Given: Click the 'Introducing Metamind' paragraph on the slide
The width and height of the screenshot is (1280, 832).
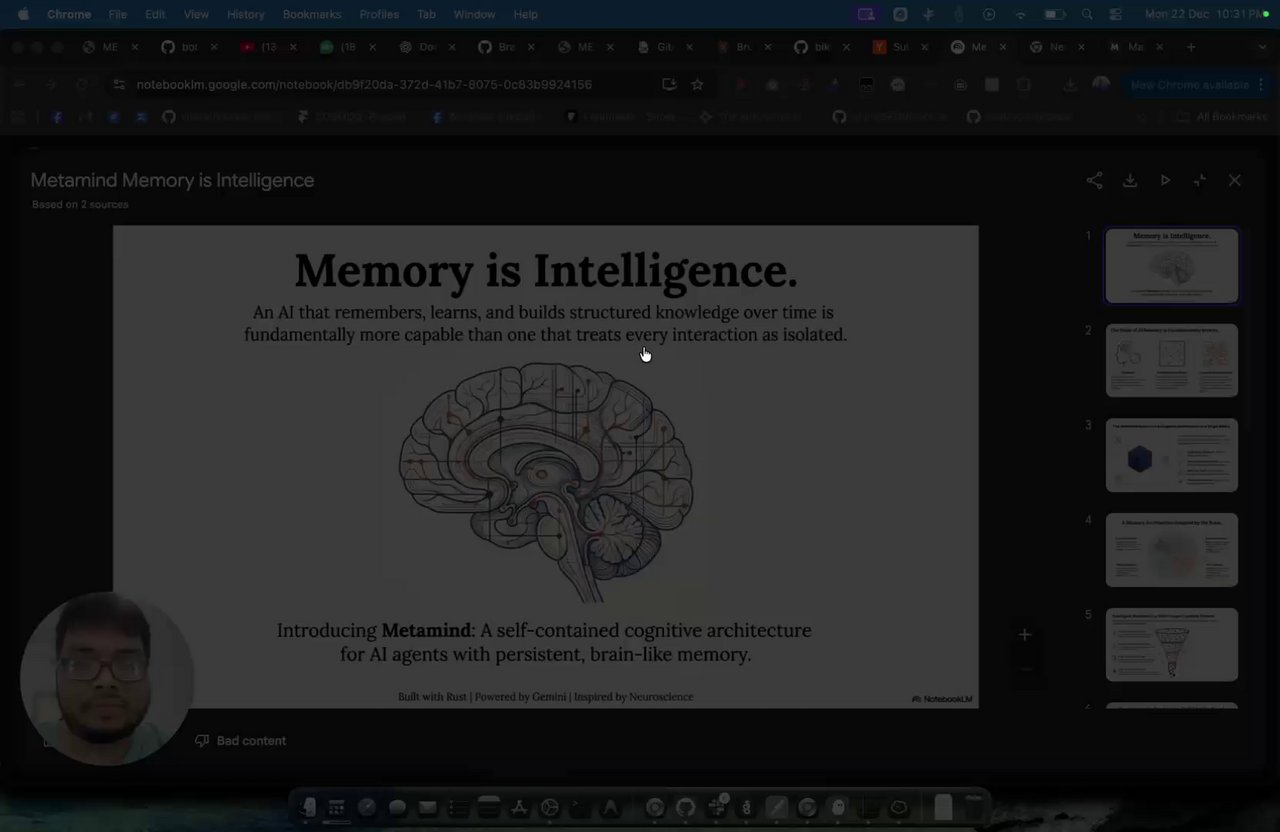Looking at the screenshot, I should pyautogui.click(x=545, y=643).
